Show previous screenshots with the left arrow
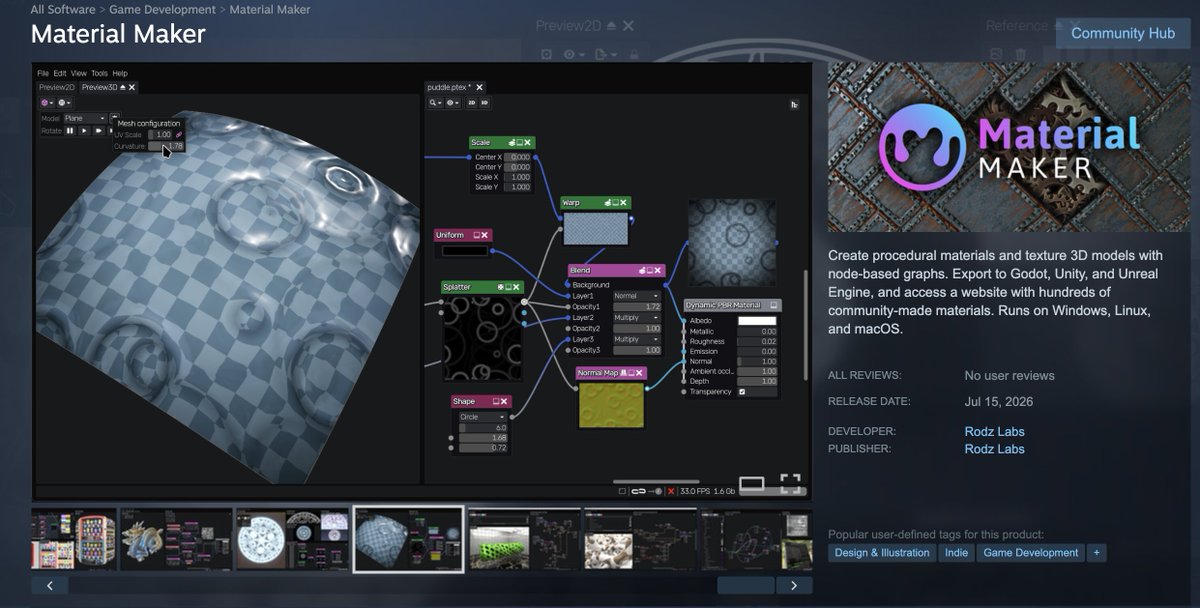The height and width of the screenshot is (608, 1200). tap(49, 585)
